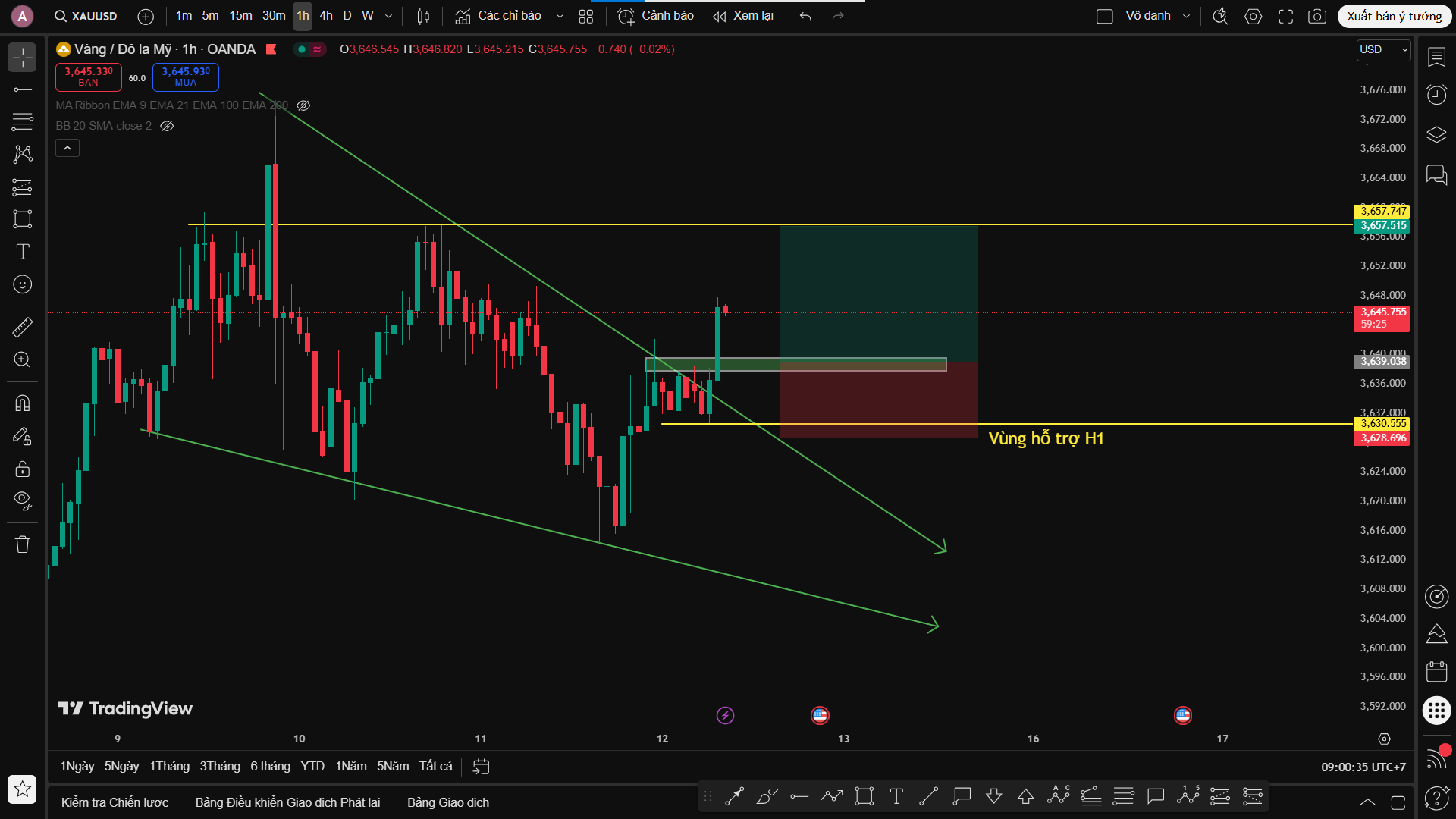
Task: Toggle visibility of MA Ribbon indicator
Action: [303, 105]
